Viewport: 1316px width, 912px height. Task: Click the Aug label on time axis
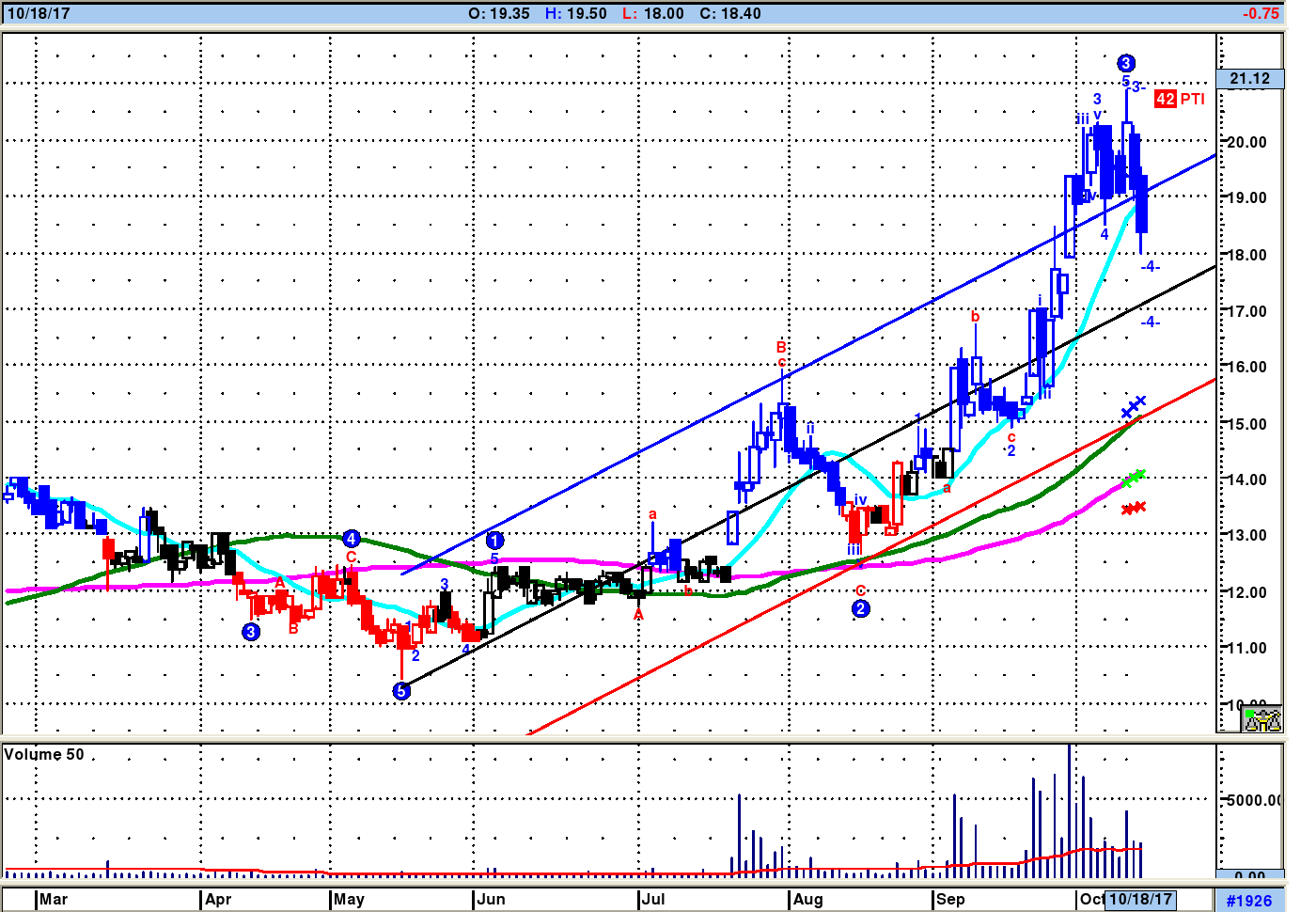807,899
